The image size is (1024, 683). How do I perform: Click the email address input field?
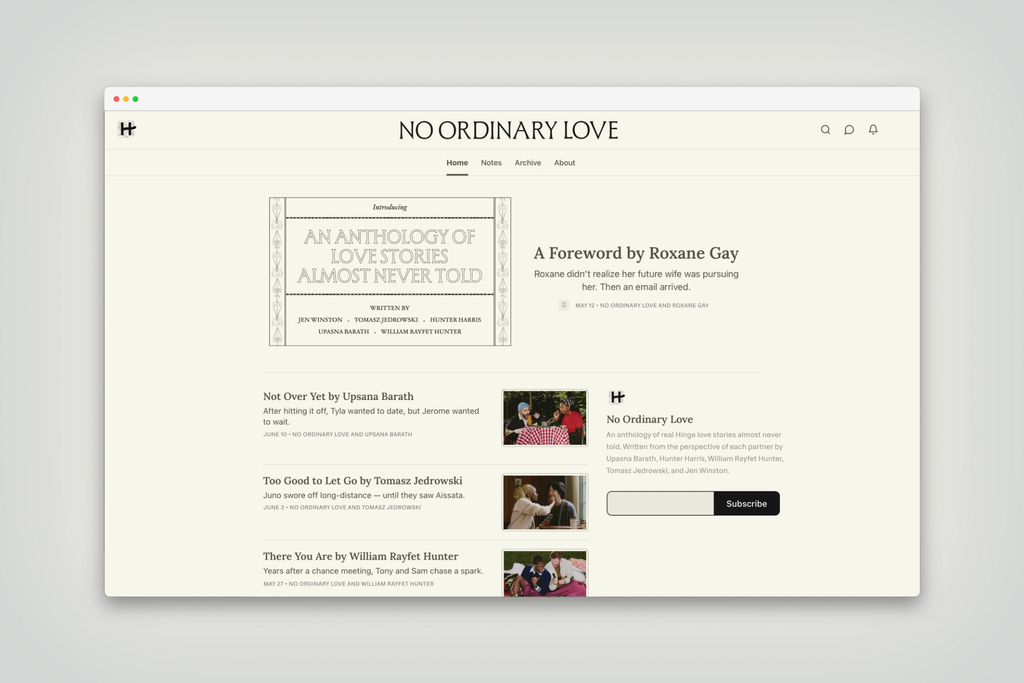click(660, 503)
